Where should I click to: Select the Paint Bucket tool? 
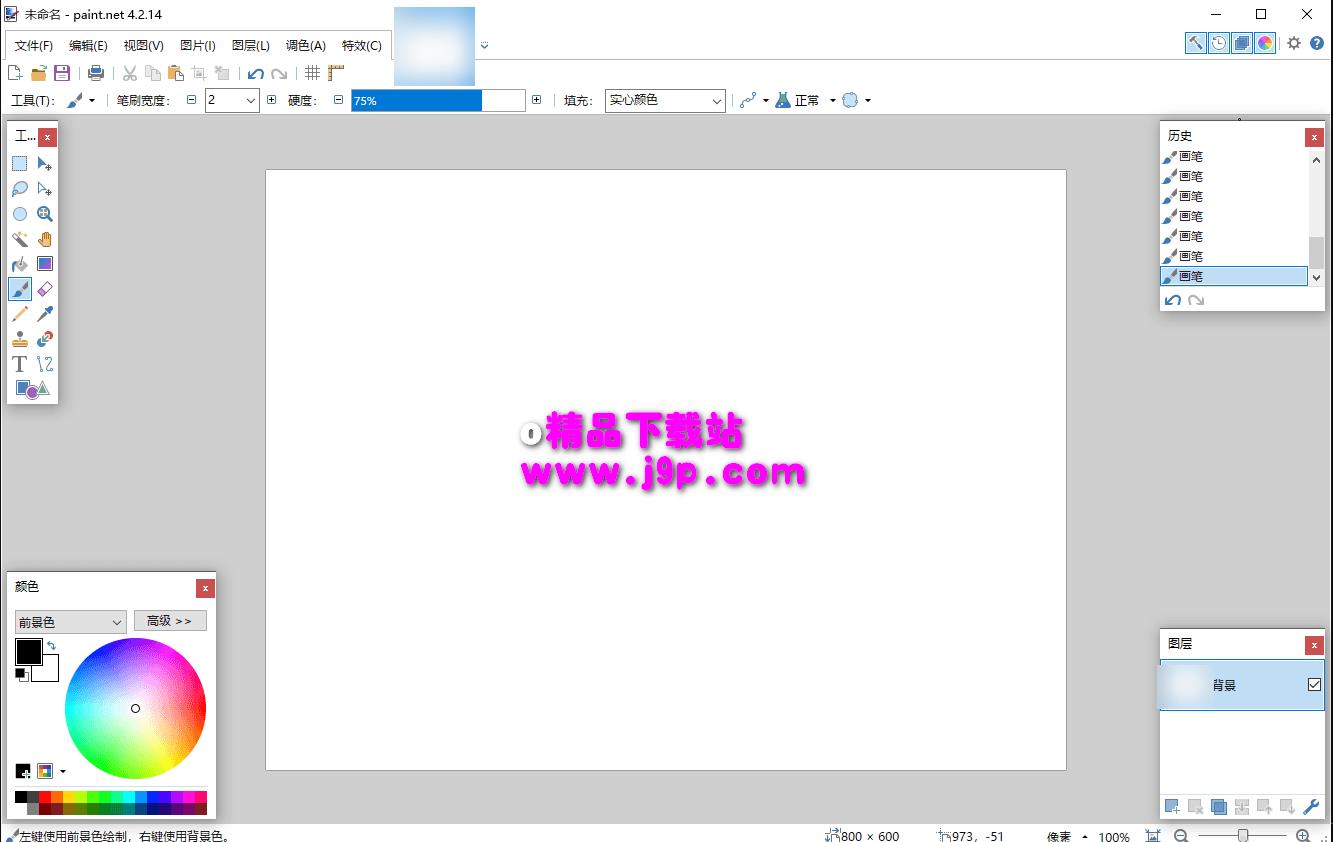tap(20, 264)
